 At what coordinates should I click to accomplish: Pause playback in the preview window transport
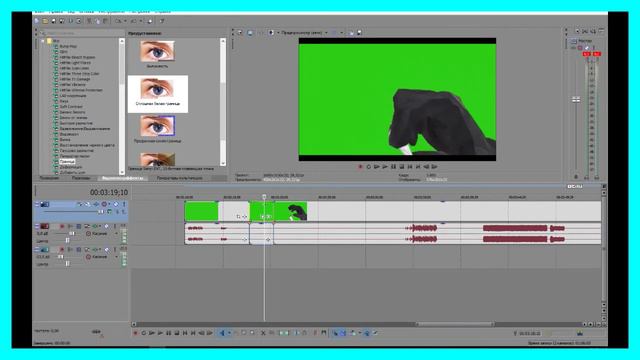point(393,167)
